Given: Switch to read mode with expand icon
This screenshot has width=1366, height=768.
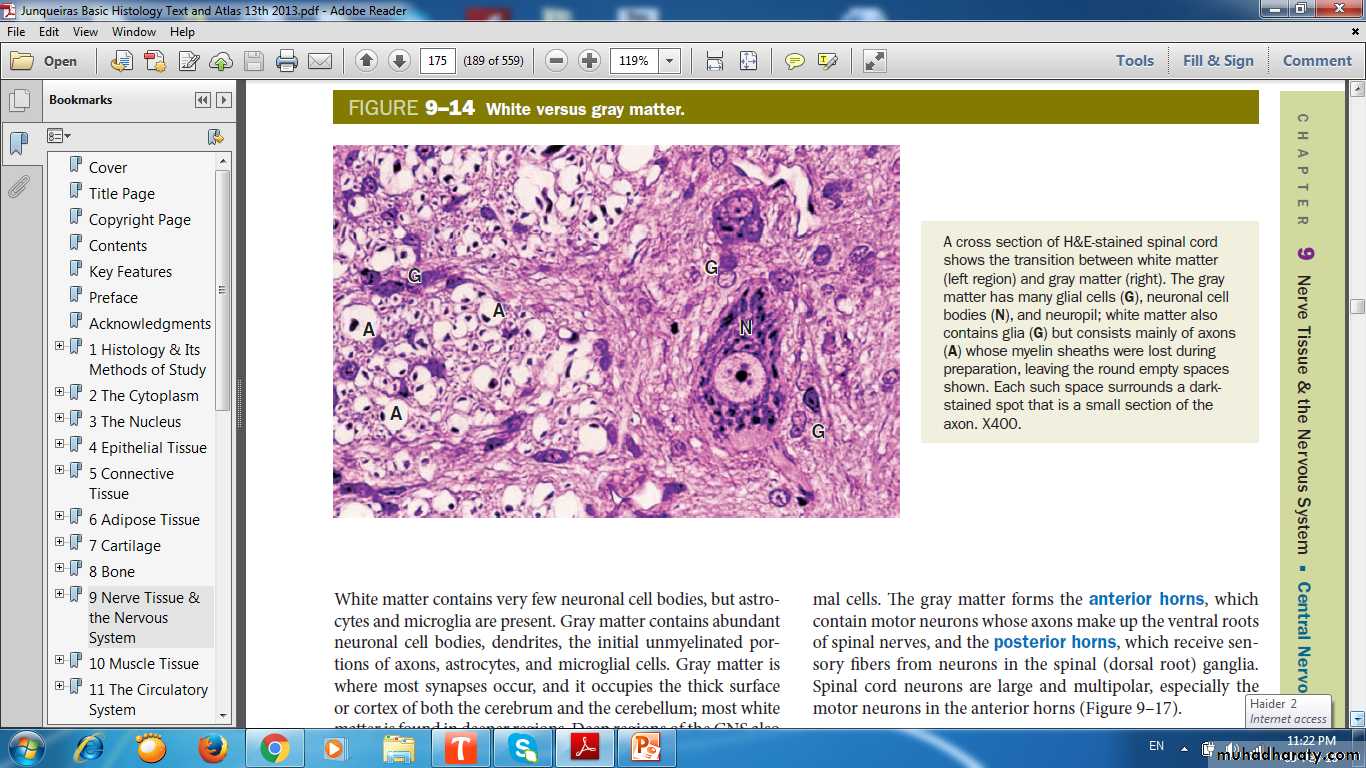Looking at the screenshot, I should pos(874,61).
